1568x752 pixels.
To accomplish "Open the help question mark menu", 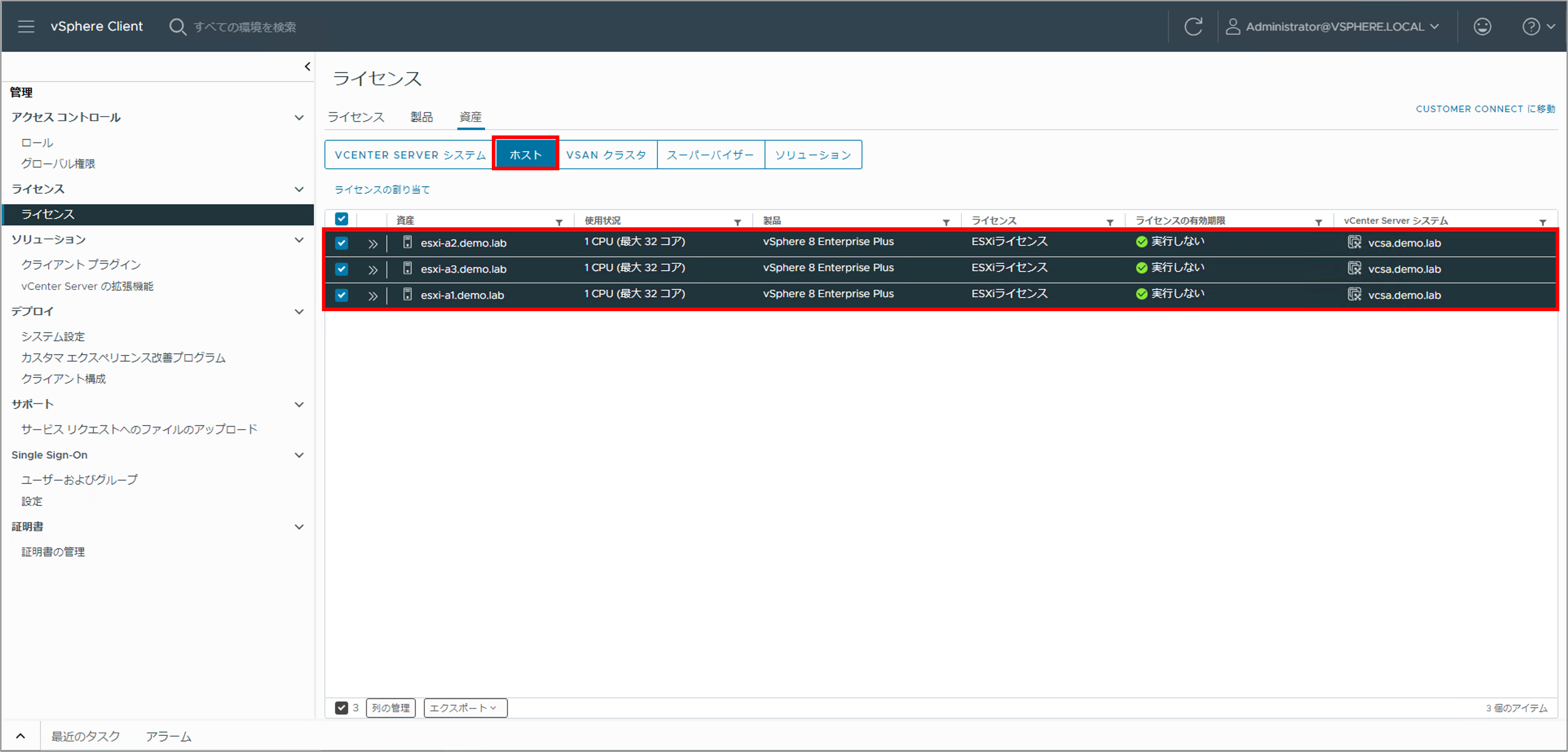I will click(x=1538, y=26).
